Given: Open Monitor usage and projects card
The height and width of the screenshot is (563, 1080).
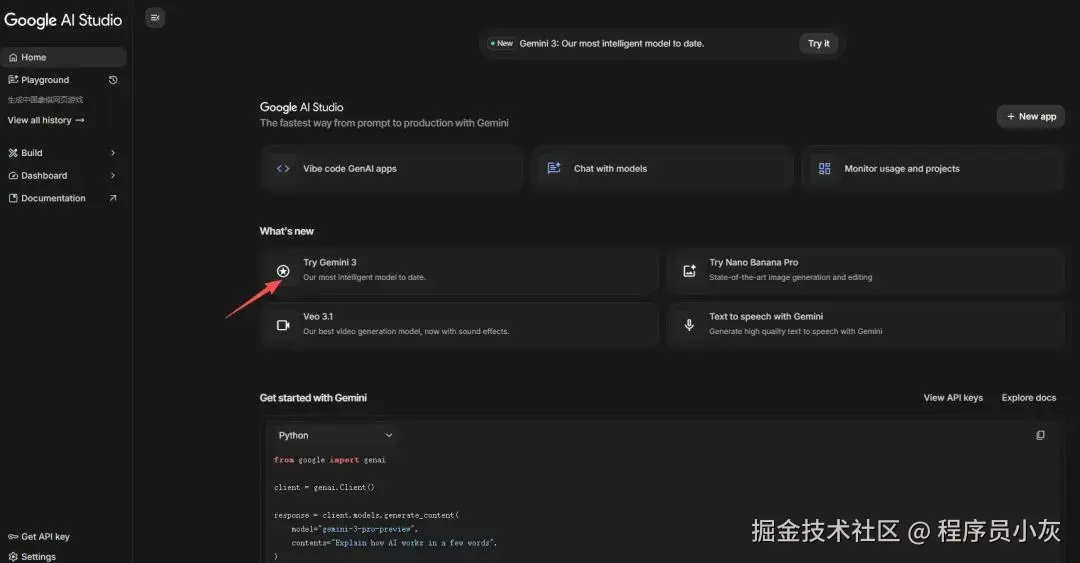Looking at the screenshot, I should click(933, 169).
